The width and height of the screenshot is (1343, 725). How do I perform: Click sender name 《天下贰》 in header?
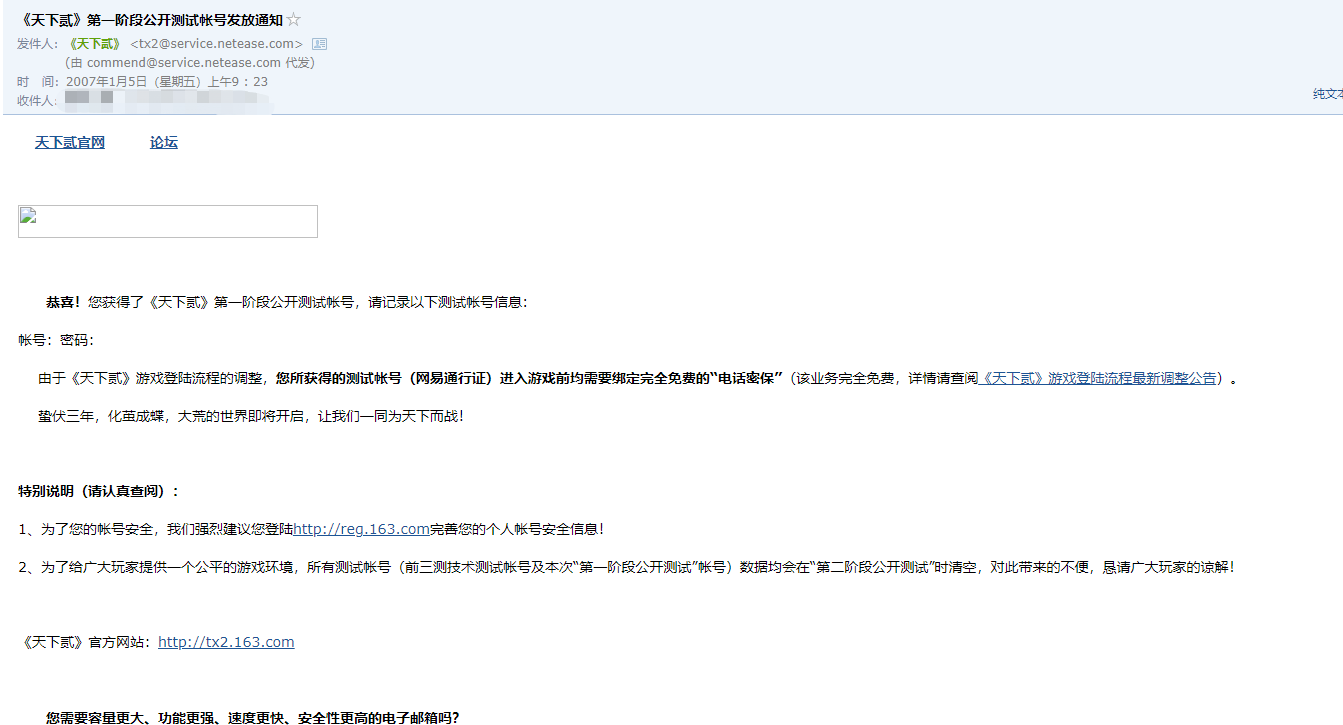pyautogui.click(x=94, y=44)
